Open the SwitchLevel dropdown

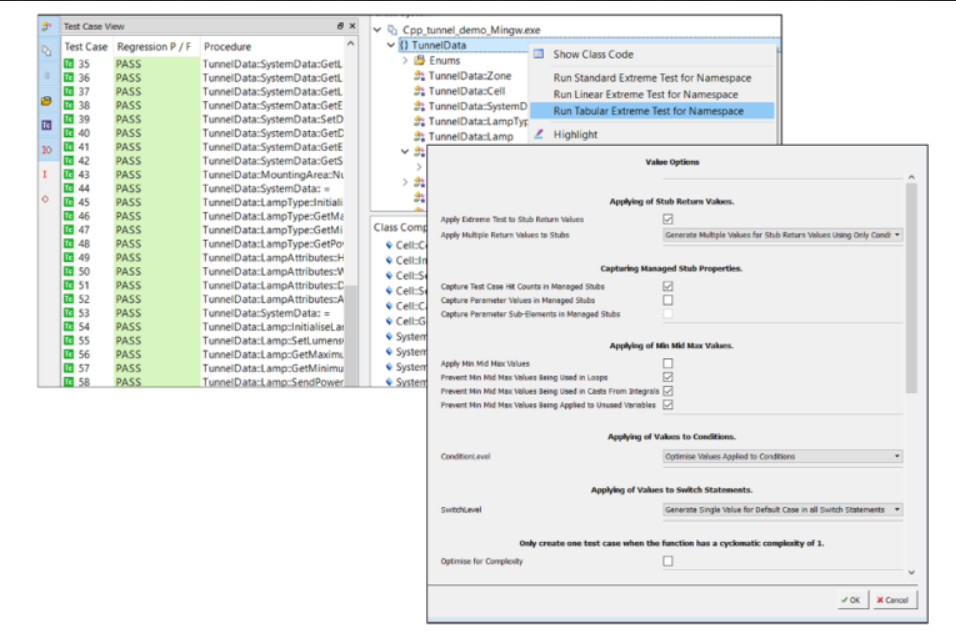tap(783, 510)
